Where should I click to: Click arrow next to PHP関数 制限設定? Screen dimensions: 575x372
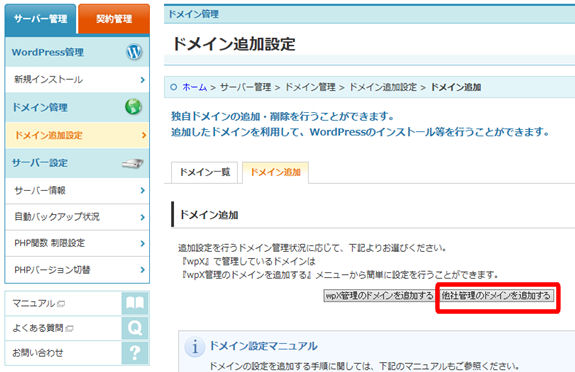coord(143,243)
